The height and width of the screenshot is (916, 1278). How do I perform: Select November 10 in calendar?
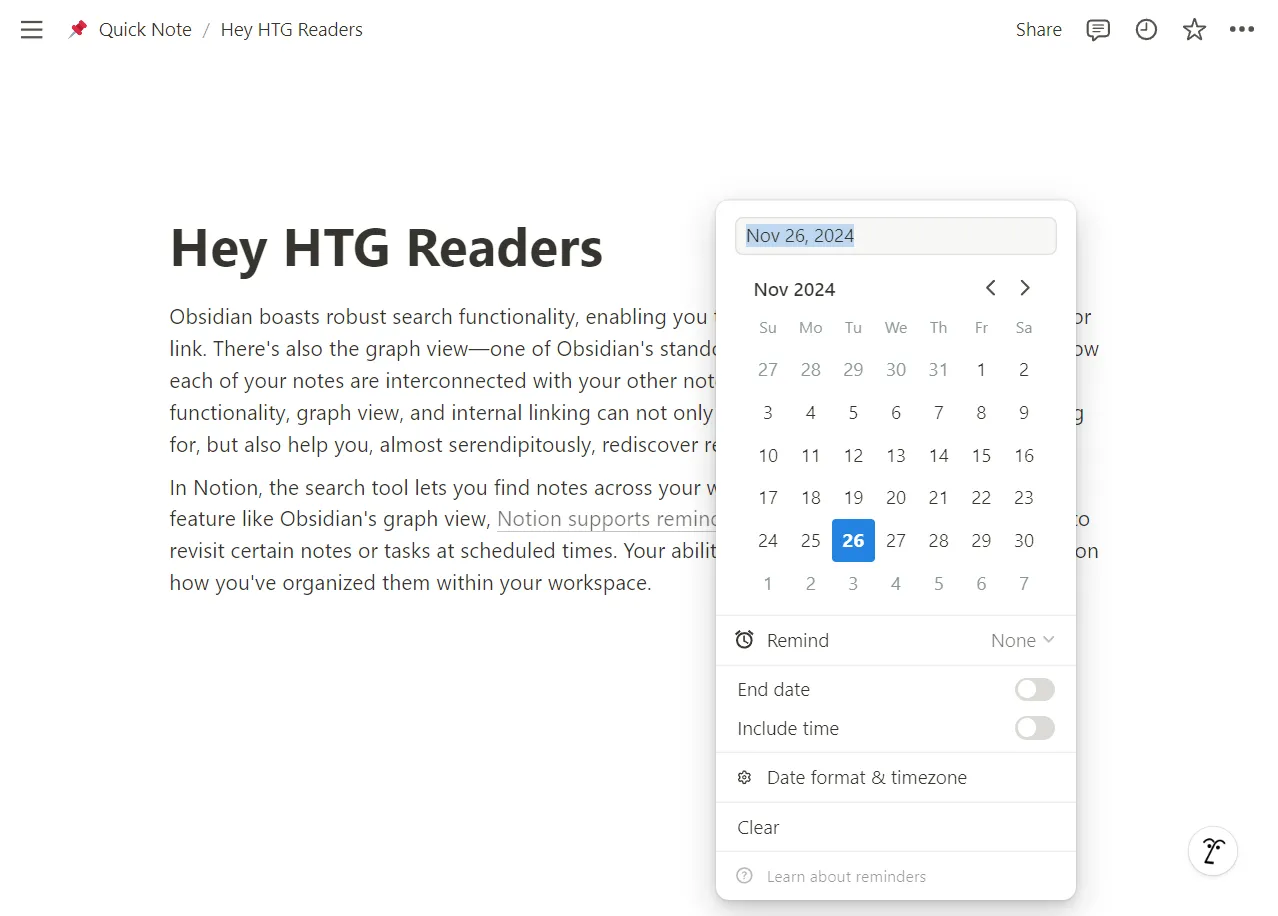click(x=768, y=455)
